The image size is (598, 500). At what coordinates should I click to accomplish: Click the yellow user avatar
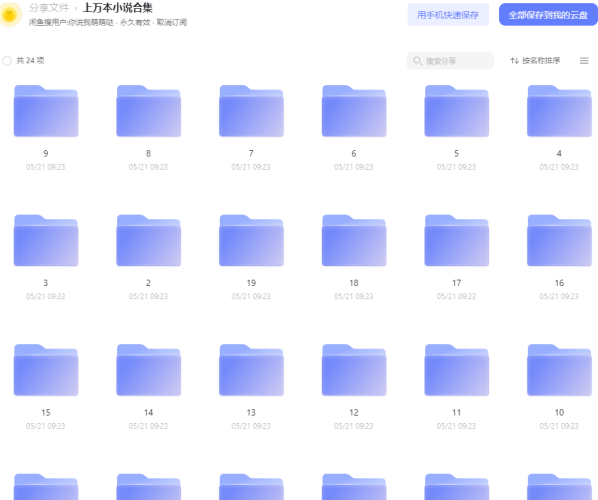coord(10,14)
